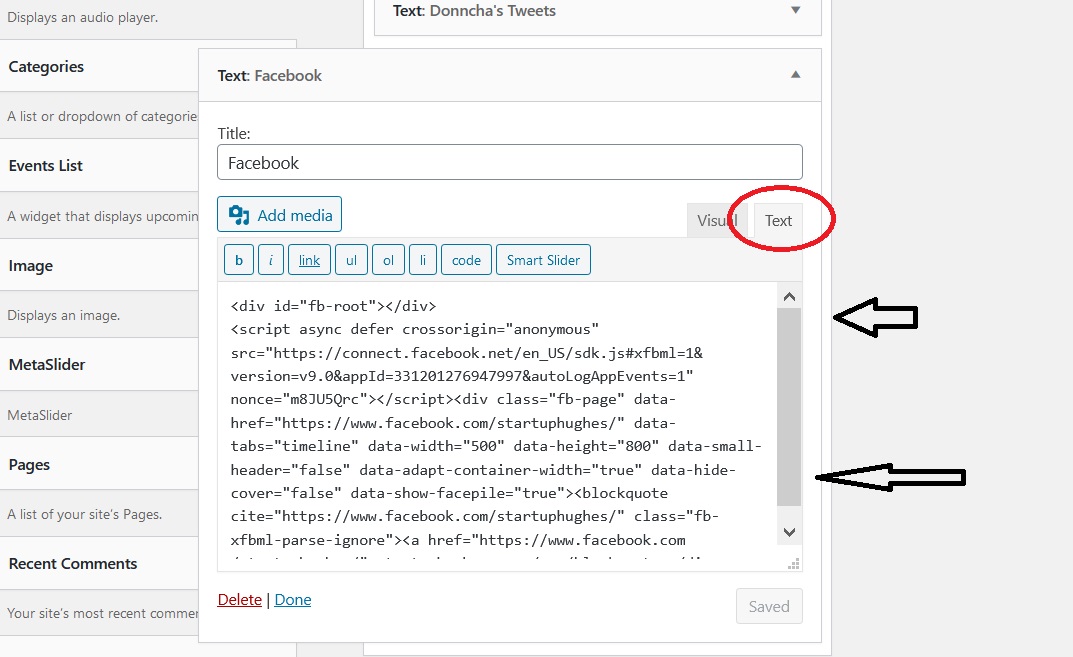
Task: Click the 'Text: Facebook' widget header title
Action: 270,75
